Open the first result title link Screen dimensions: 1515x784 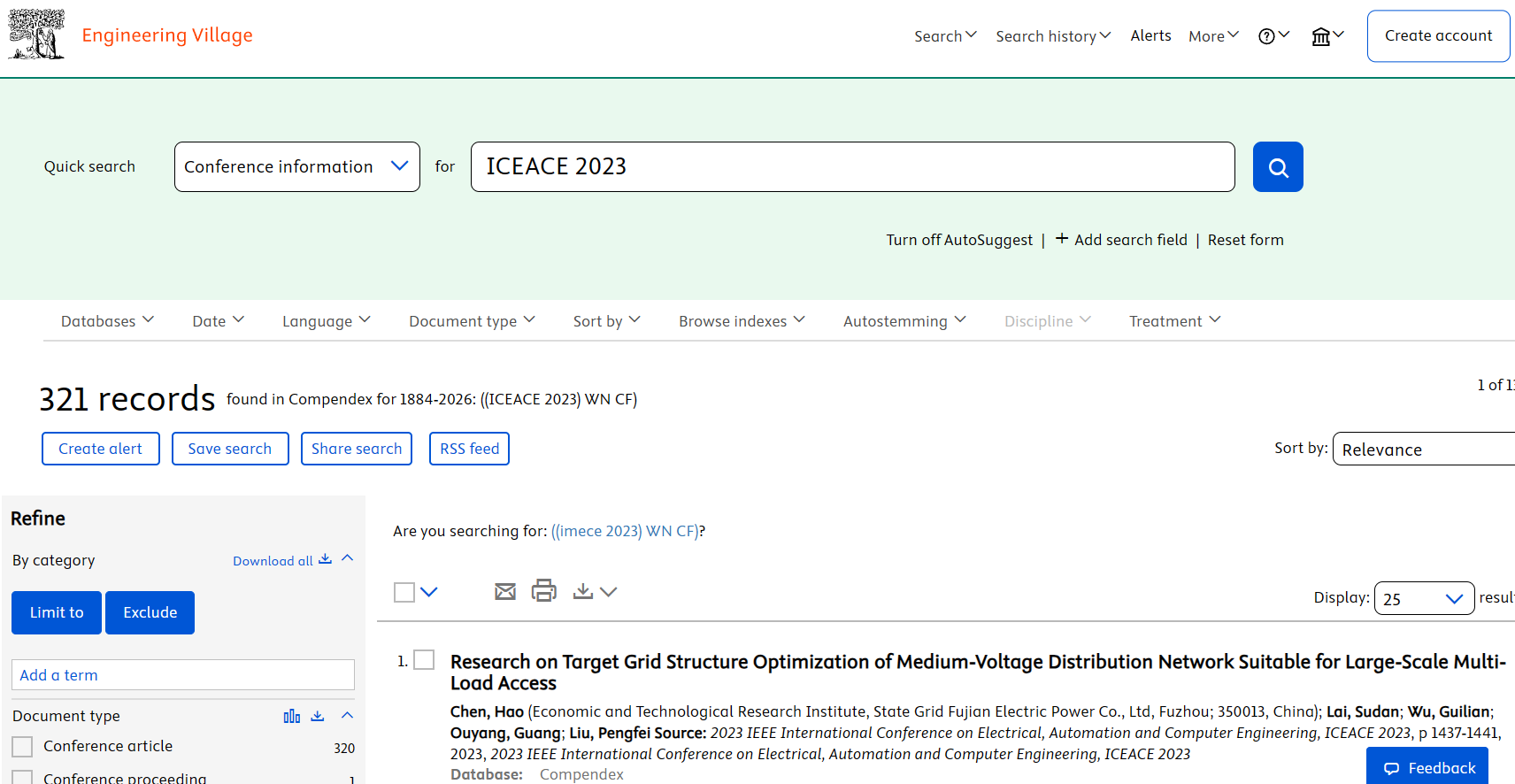click(978, 673)
